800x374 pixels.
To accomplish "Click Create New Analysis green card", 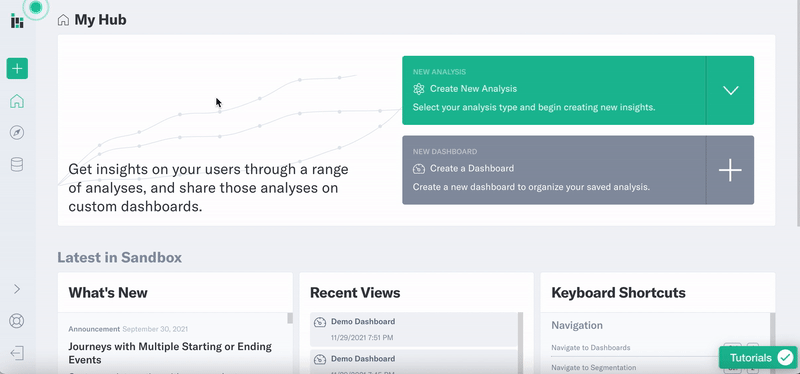I will [554, 90].
